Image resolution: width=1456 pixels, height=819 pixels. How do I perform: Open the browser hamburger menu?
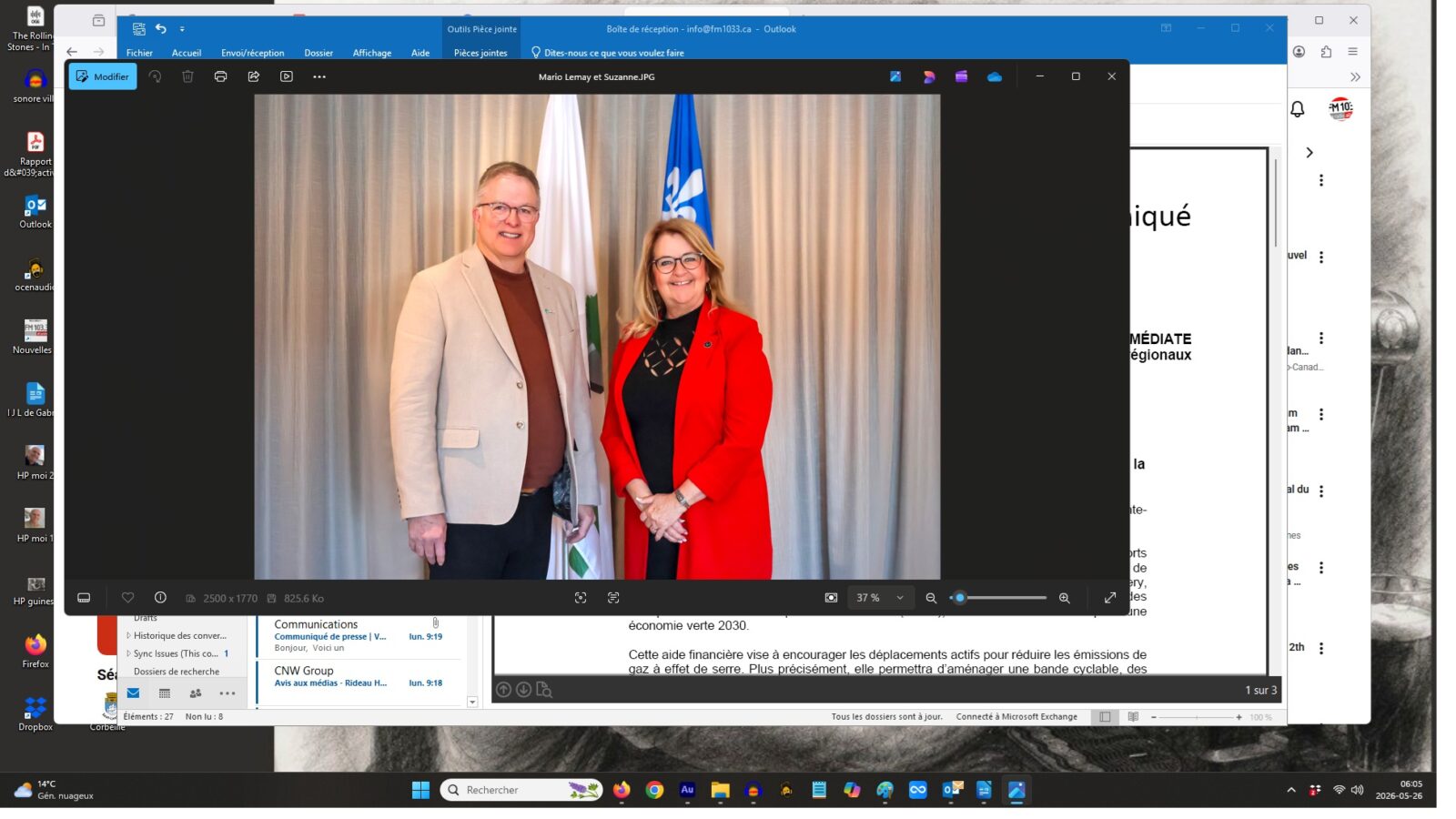(1353, 52)
